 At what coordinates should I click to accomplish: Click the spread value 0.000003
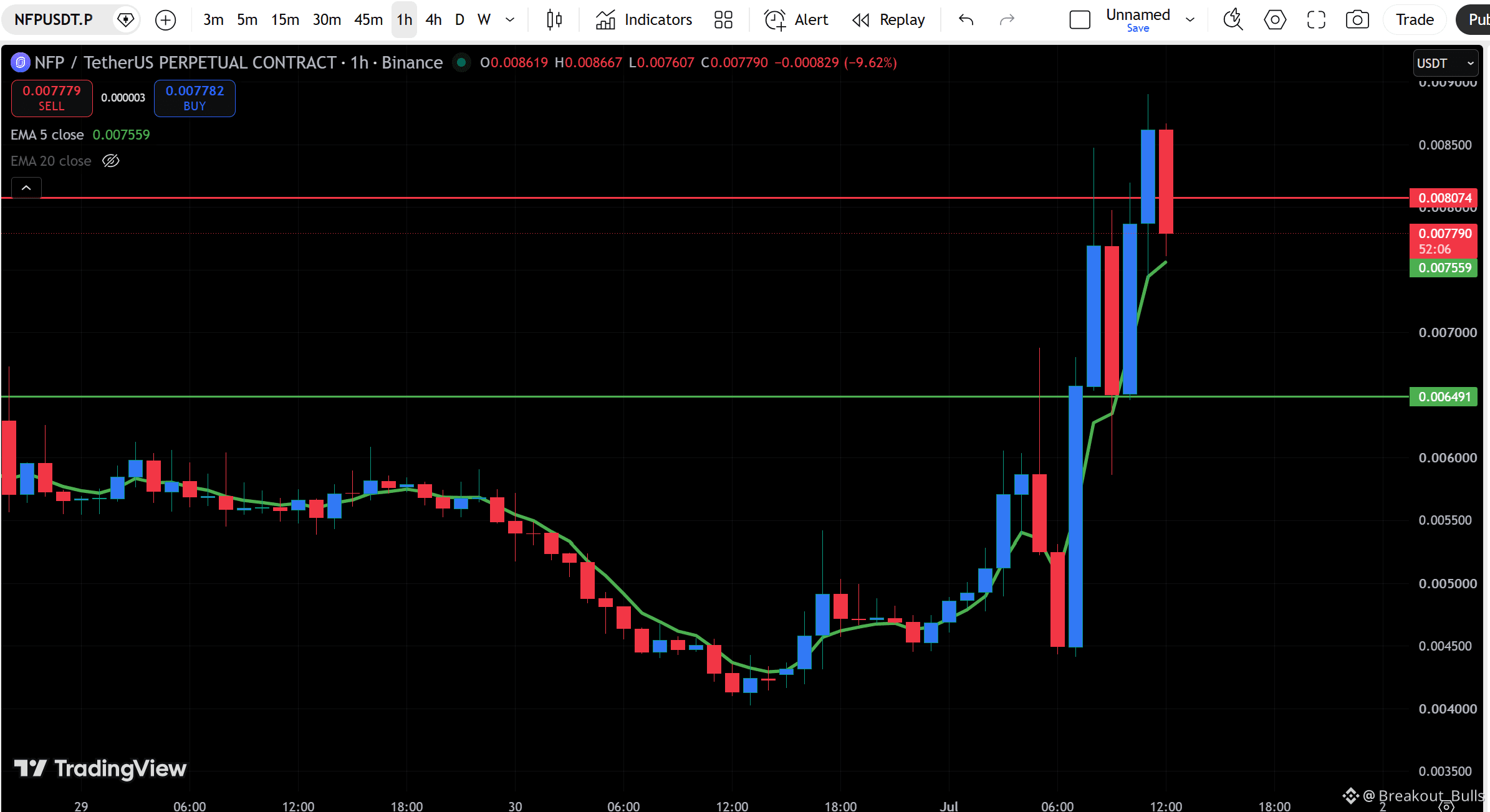[x=123, y=98]
